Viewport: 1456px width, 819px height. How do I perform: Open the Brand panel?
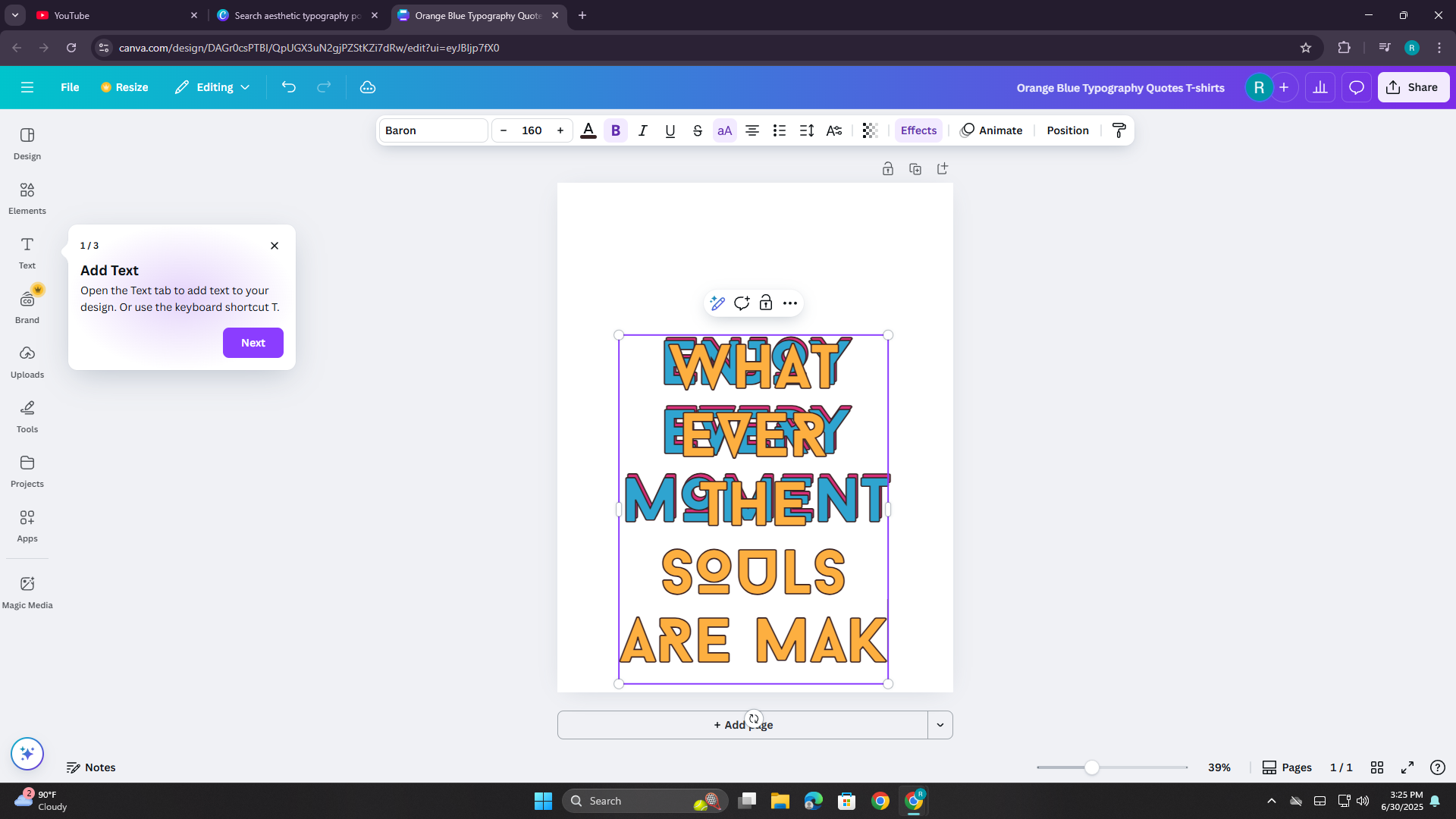27,307
